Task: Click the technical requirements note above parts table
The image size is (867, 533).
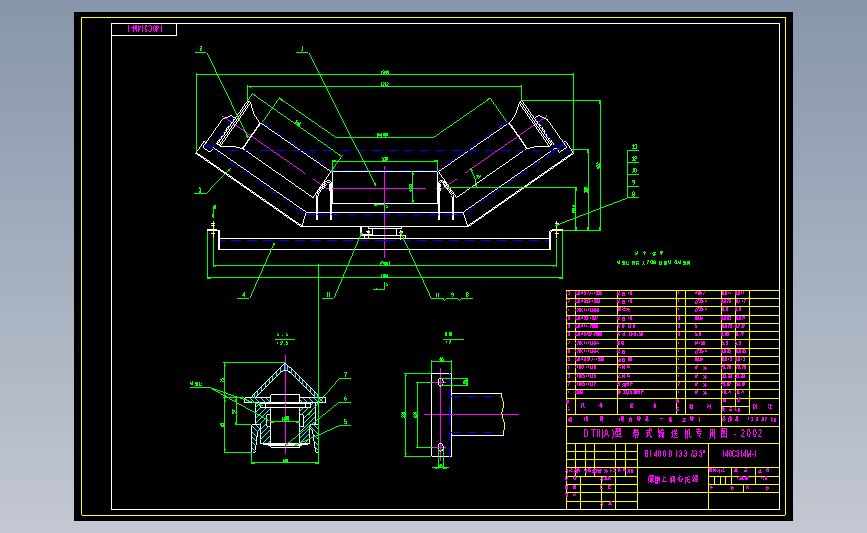Action: coord(653,258)
